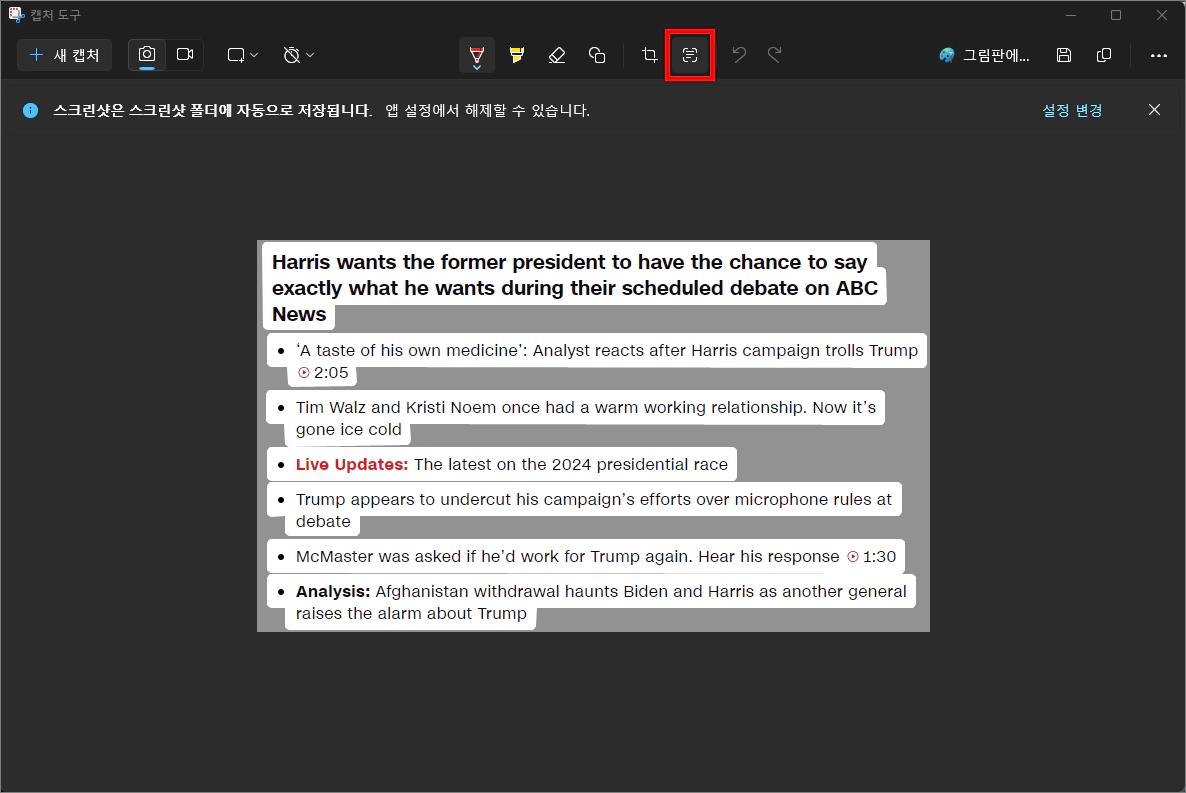The height and width of the screenshot is (793, 1186).
Task: Switch to photo snip mode camera icon
Action: (x=147, y=55)
